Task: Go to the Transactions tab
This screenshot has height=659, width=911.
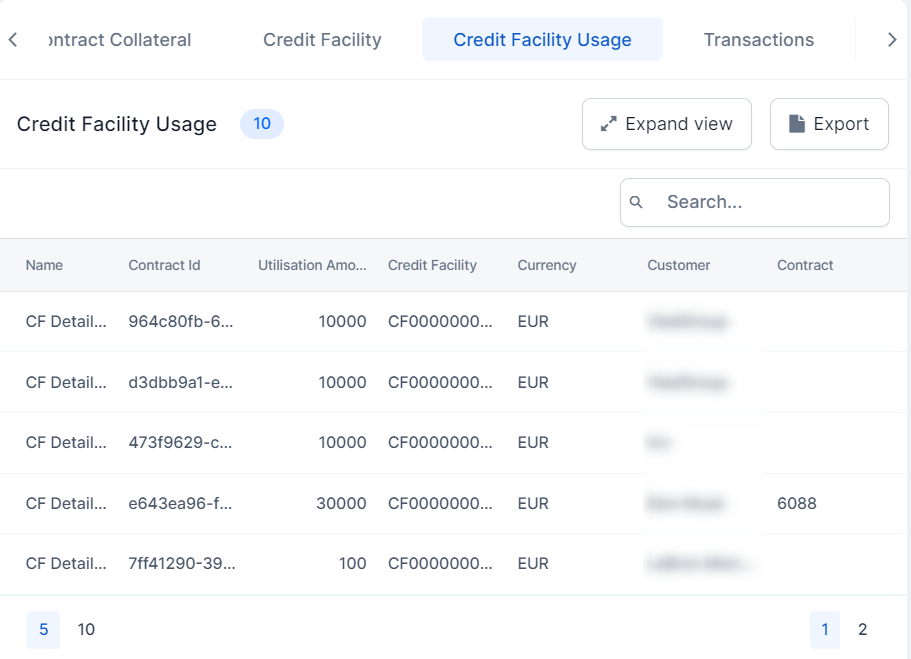Action: 758,40
